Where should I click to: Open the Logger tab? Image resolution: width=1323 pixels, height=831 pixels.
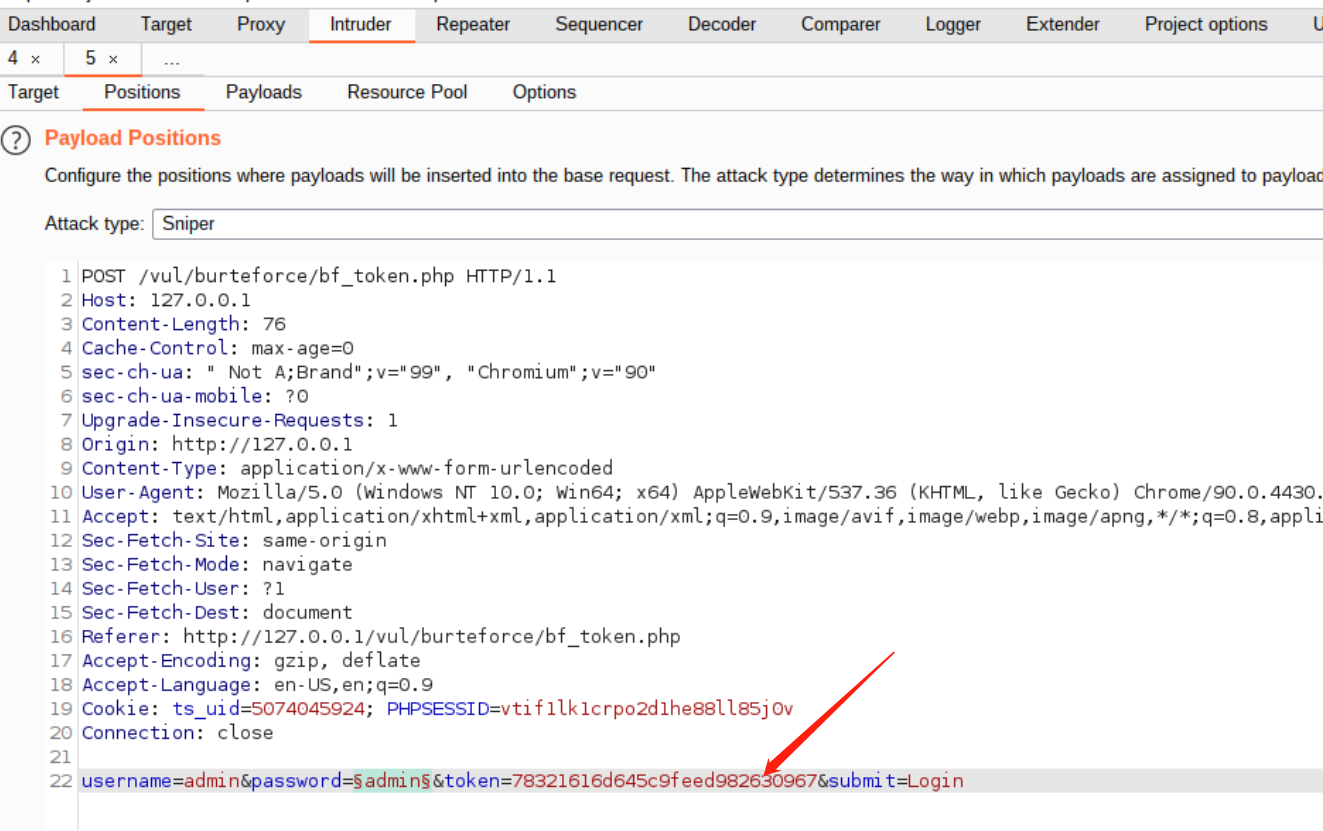(x=953, y=25)
